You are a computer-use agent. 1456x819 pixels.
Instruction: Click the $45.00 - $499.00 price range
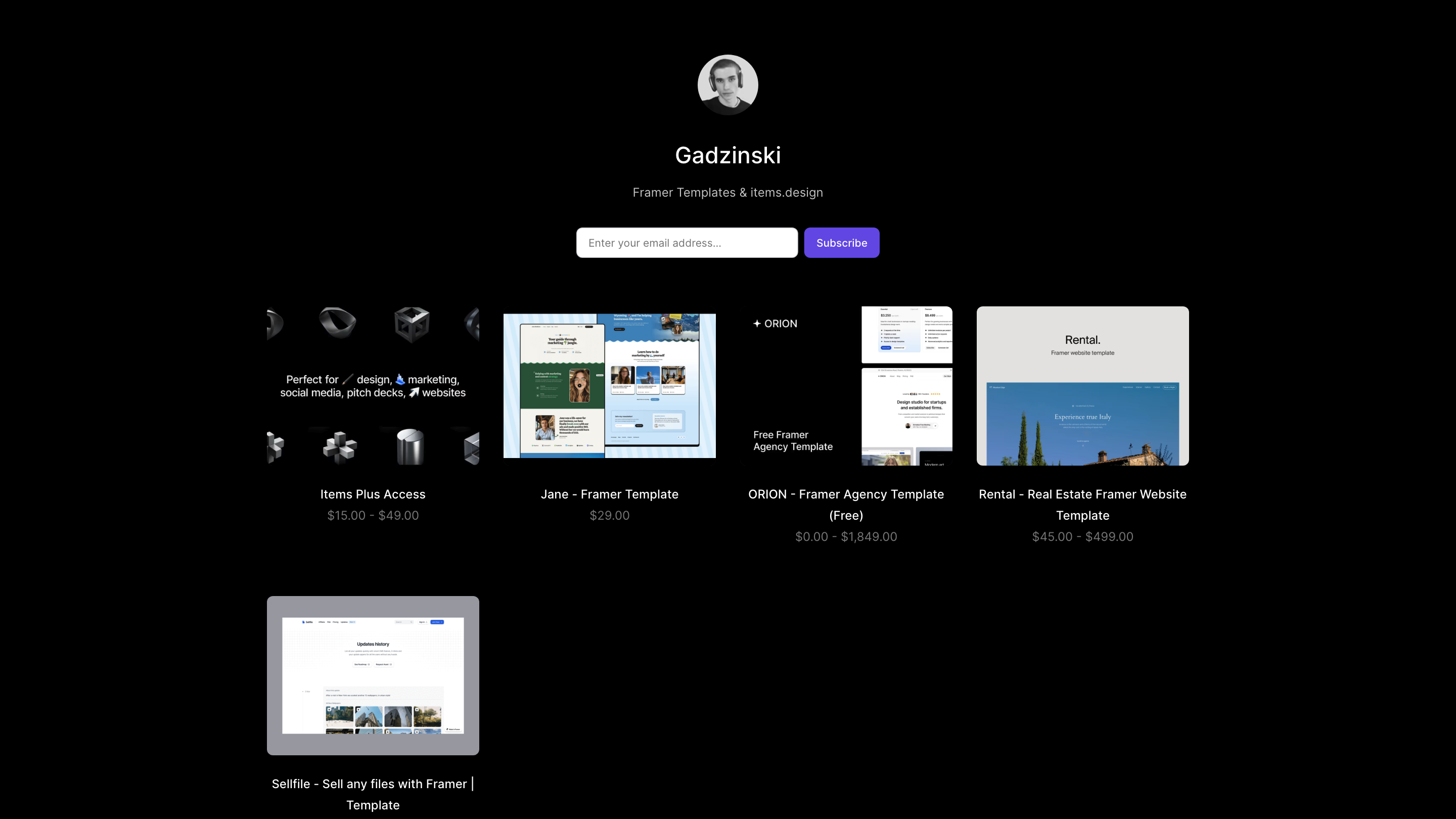tap(1082, 536)
